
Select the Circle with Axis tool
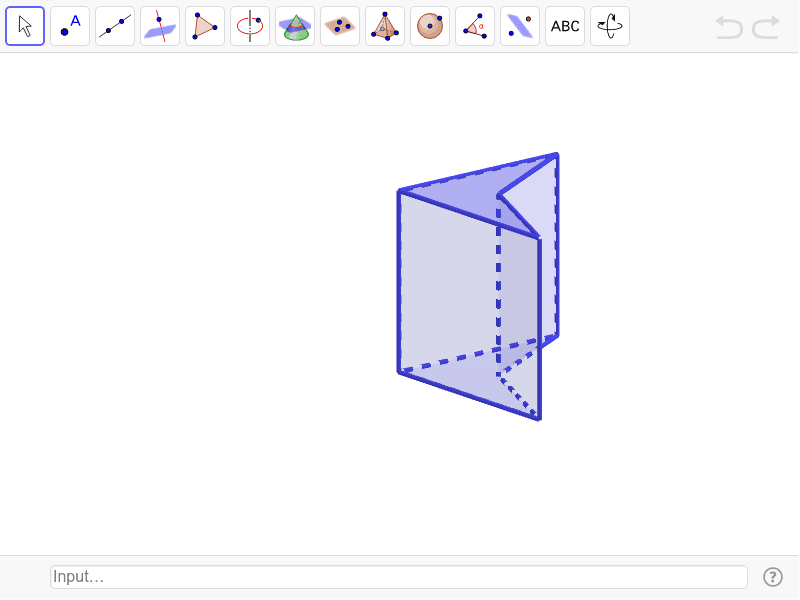[250, 25]
